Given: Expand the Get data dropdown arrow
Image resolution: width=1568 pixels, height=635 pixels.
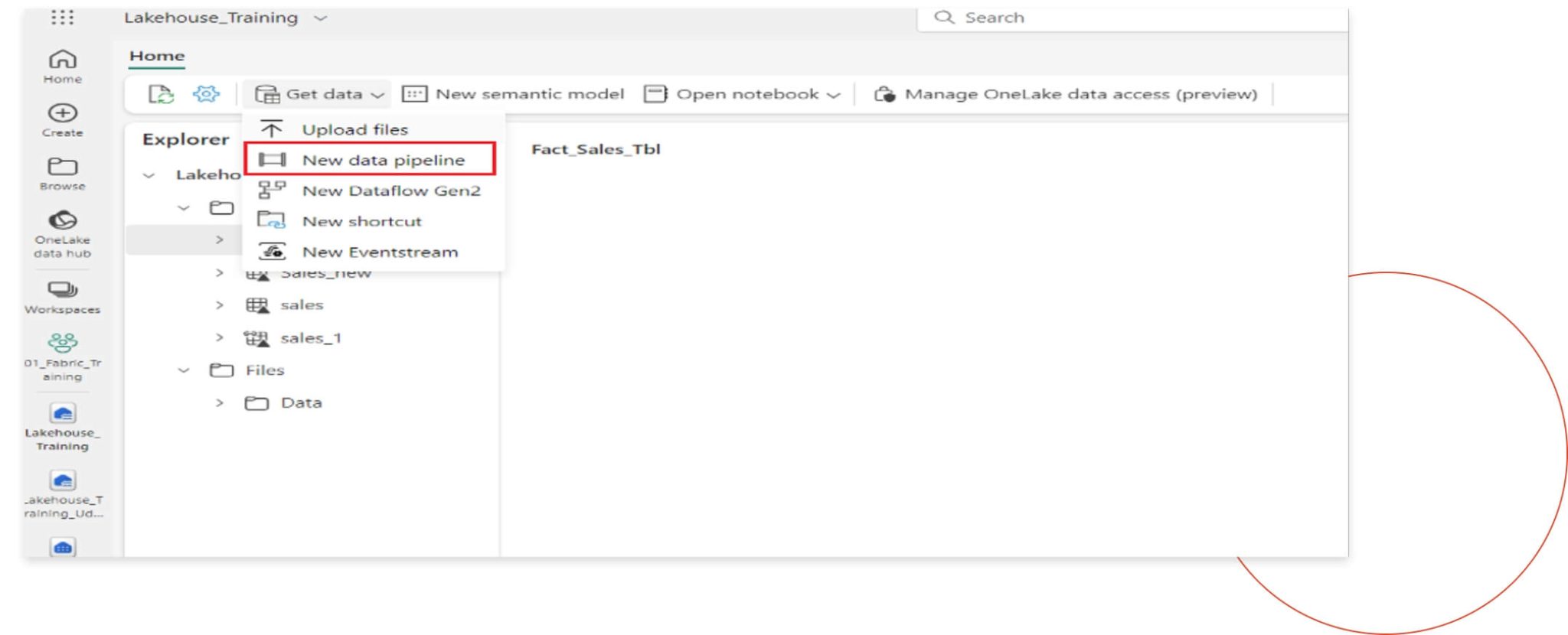Looking at the screenshot, I should [x=377, y=95].
